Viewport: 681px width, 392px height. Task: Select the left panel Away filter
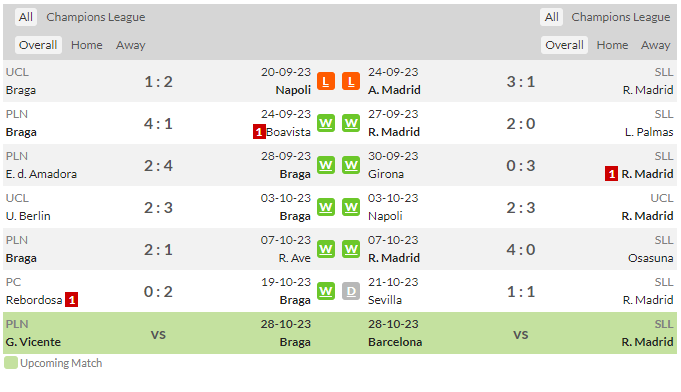[x=131, y=45]
